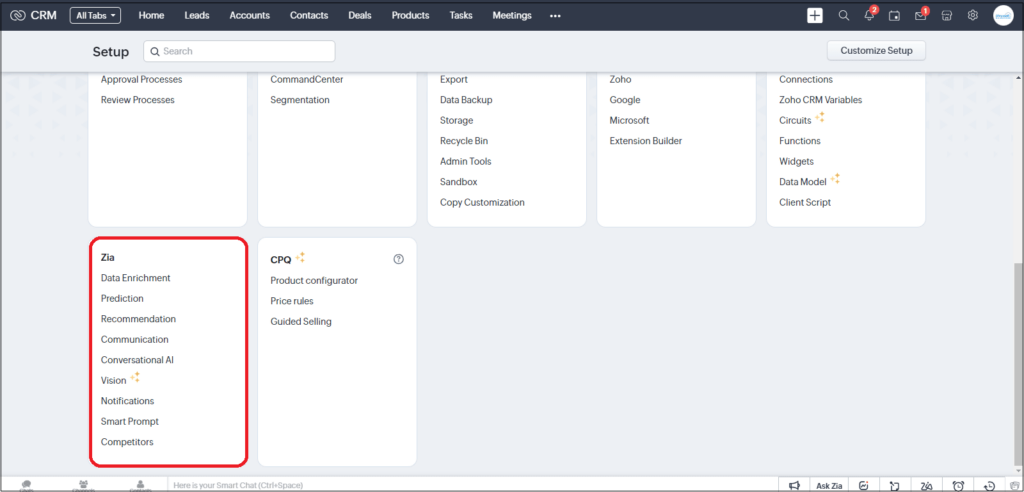
Task: Open the Tasks tab
Action: coord(461,15)
